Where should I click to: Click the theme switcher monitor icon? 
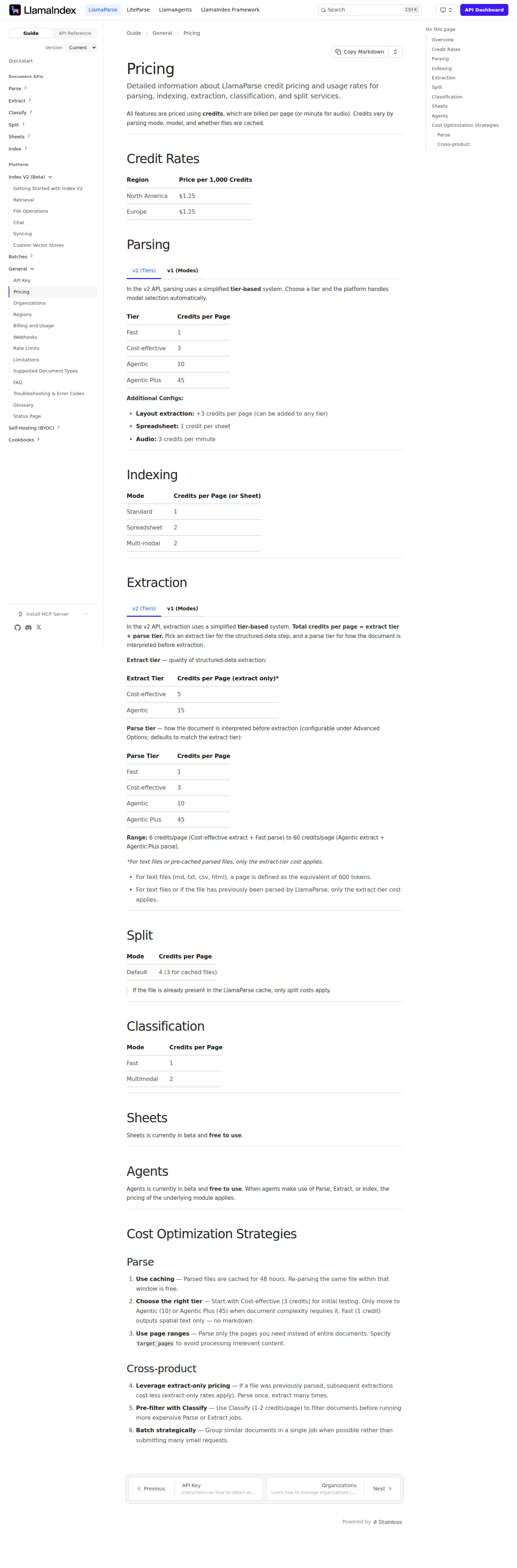click(x=443, y=10)
